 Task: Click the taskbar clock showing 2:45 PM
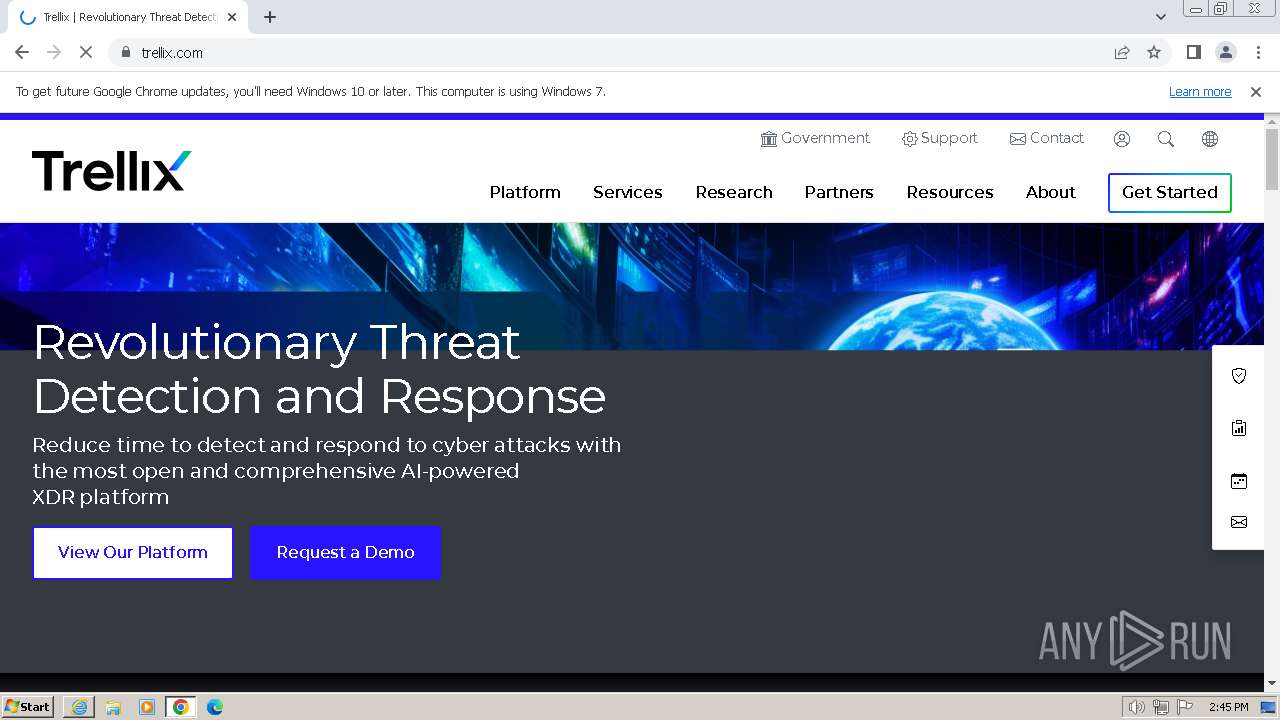[x=1228, y=707]
